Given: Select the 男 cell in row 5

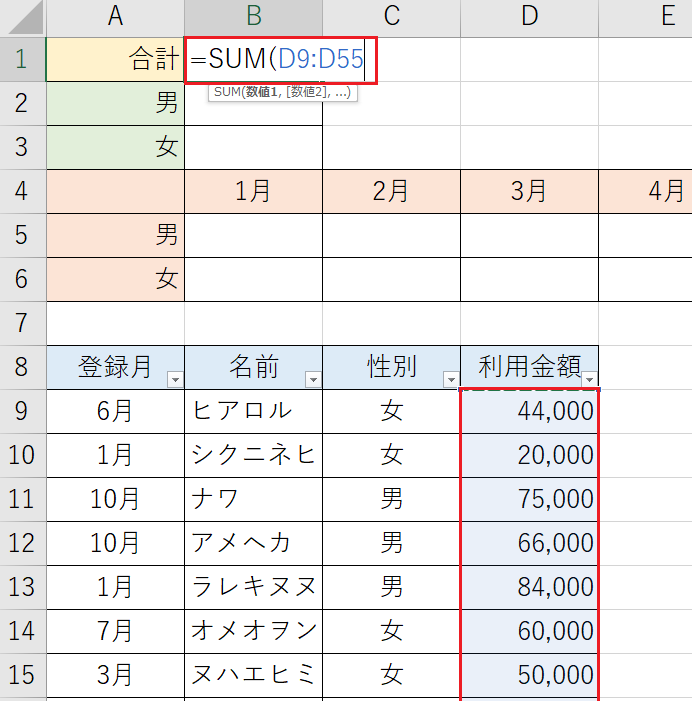Looking at the screenshot, I should (x=115, y=235).
